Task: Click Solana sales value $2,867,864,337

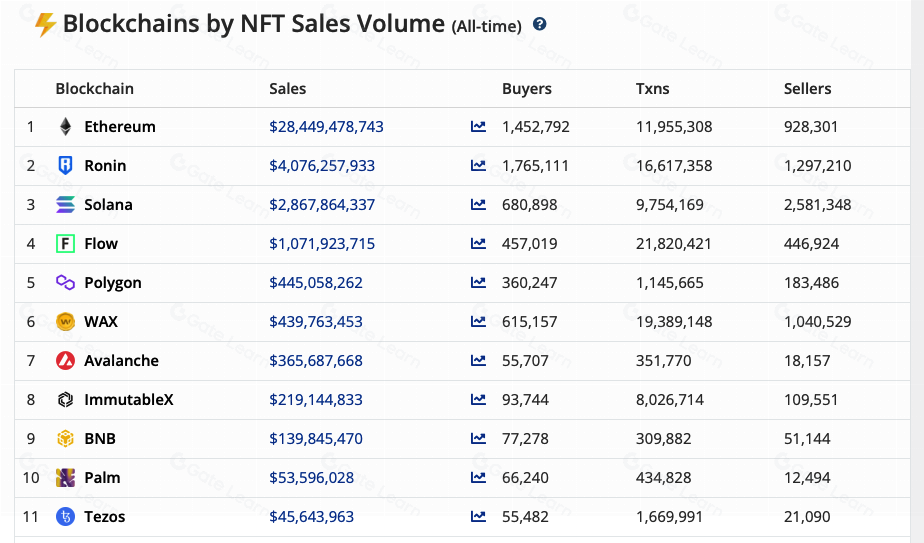Action: 322,205
